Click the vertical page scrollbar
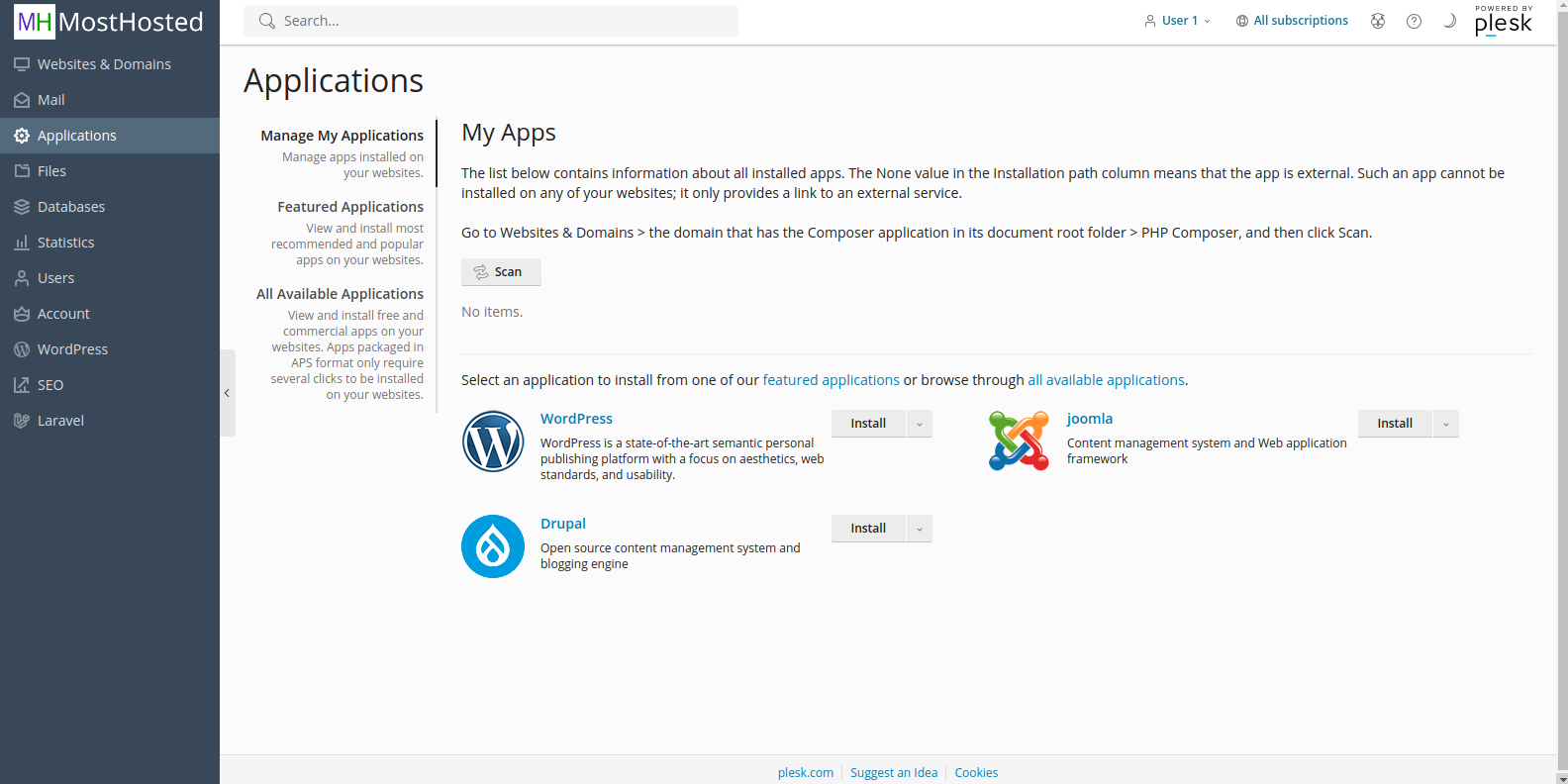Screen dimensions: 1568x784 tap(1563, 392)
